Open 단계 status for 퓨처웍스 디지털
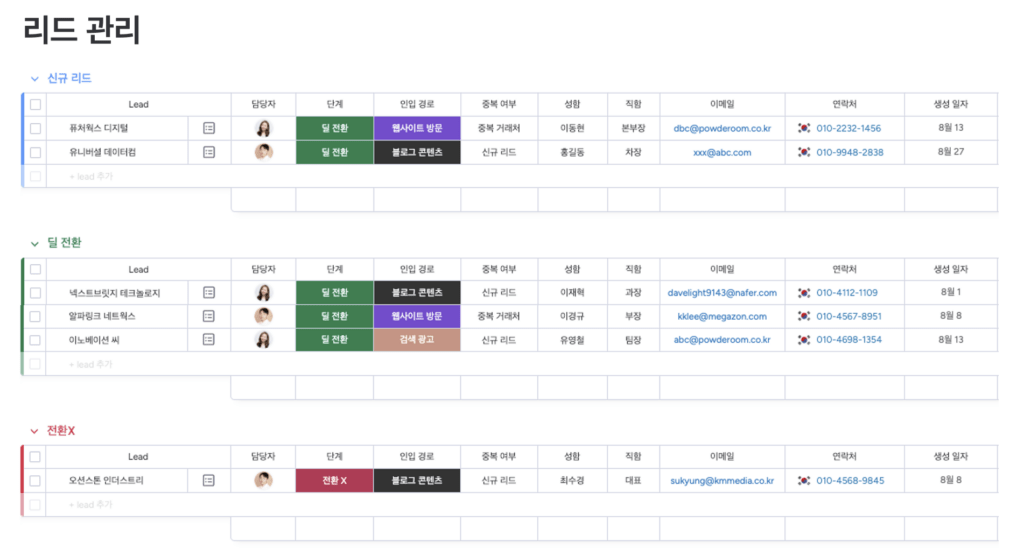This screenshot has width=1024, height=549. (x=334, y=129)
